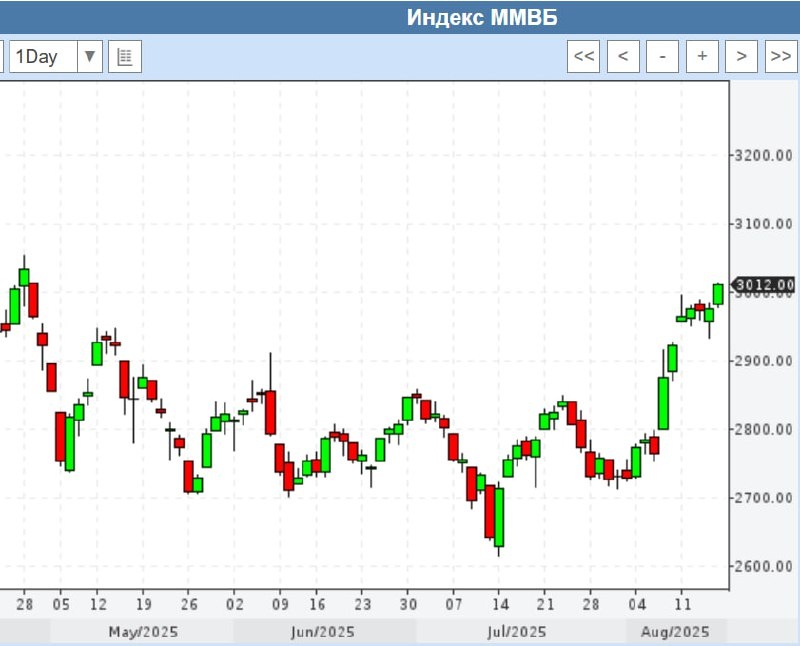Click the 30 June date tick
This screenshot has width=800, height=646.
point(408,605)
